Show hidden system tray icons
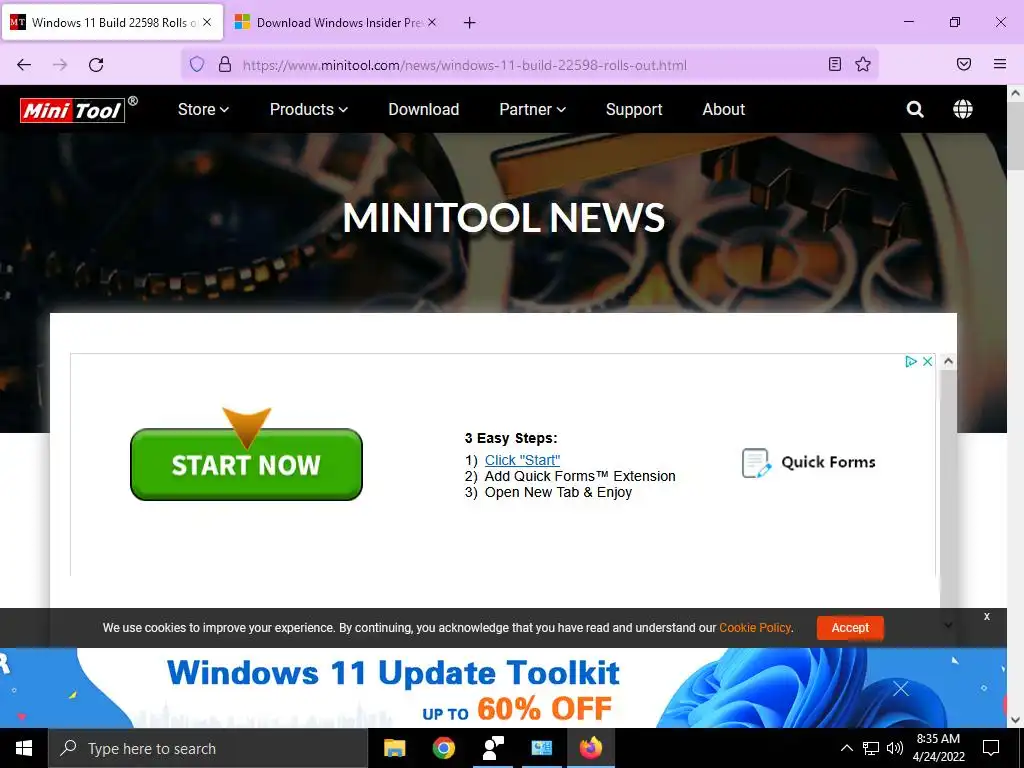 [846, 748]
